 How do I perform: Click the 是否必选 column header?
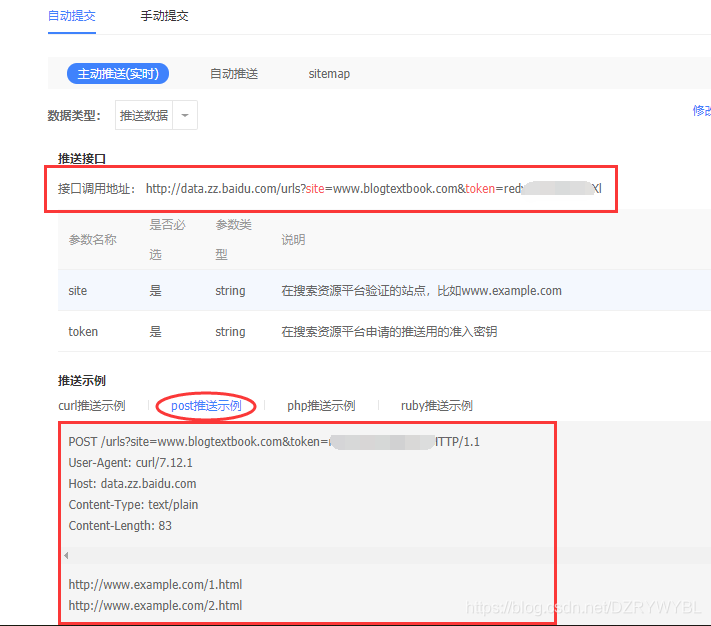167,239
